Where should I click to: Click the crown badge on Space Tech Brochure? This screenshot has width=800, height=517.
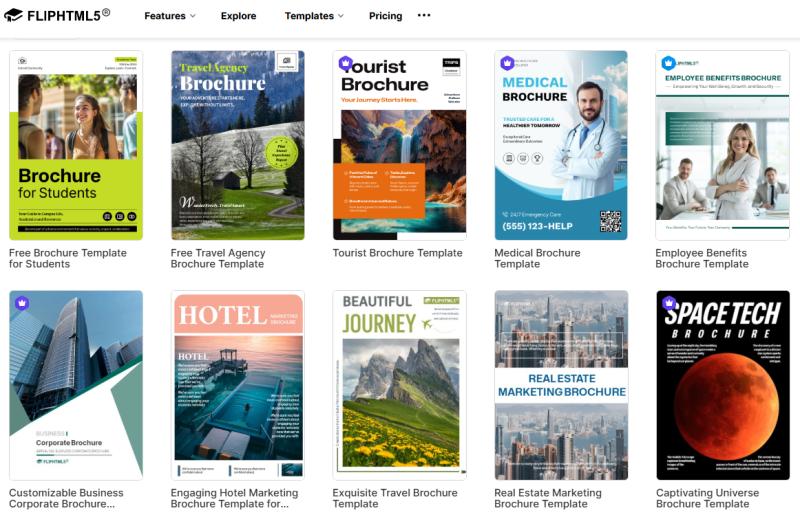[668, 303]
